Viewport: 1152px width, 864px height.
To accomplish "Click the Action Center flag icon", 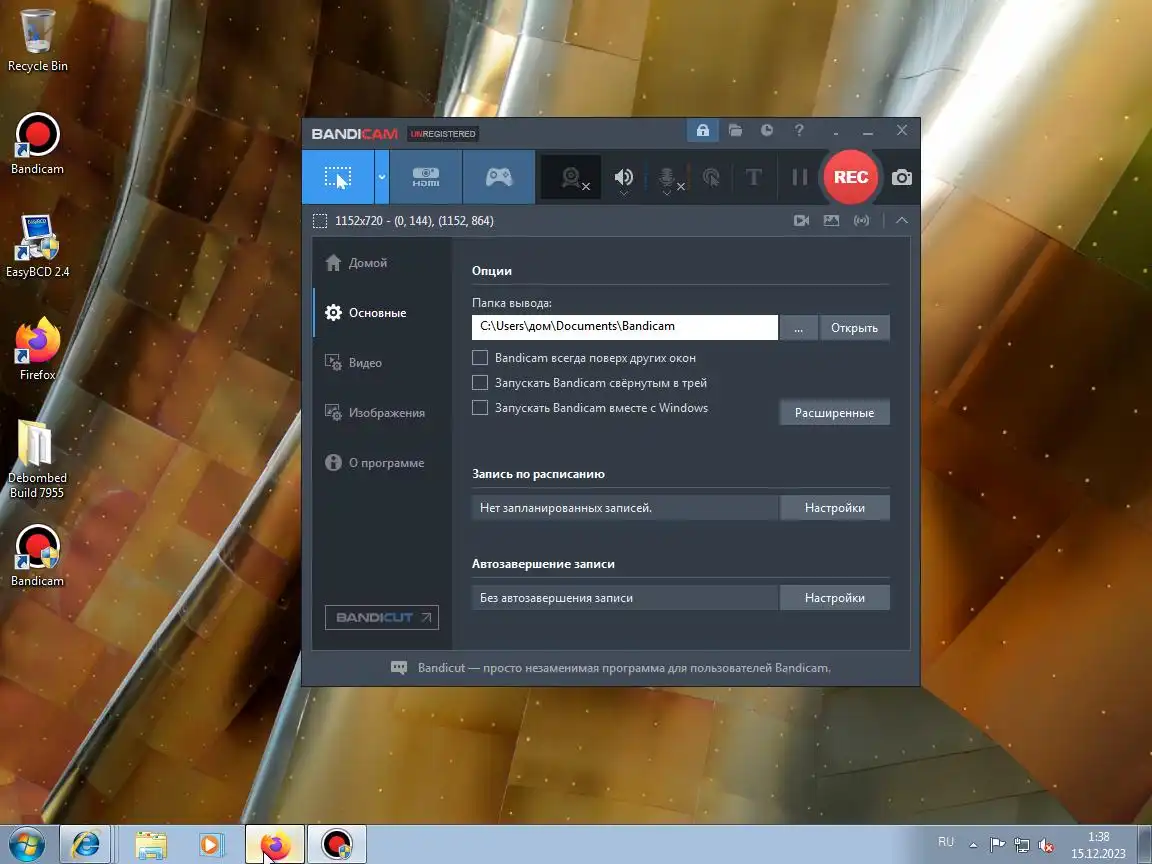I will 997,846.
